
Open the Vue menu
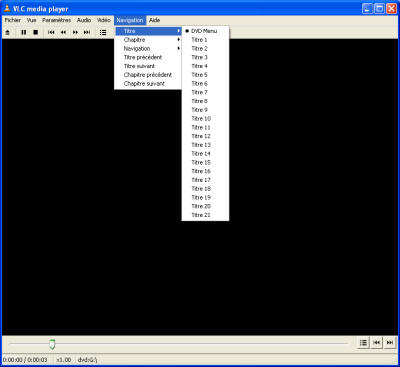point(31,20)
